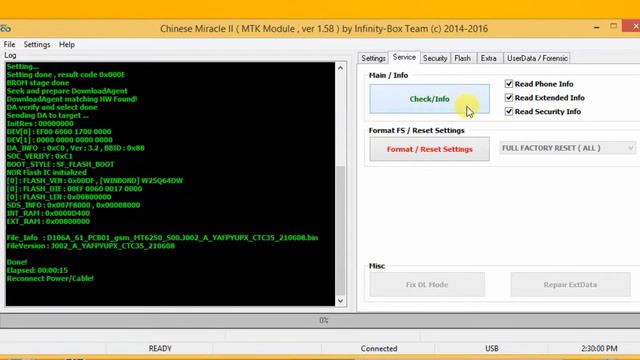Minimize the Chinese Miracle II window
Image resolution: width=640 pixels, height=360 pixels.
597,27
